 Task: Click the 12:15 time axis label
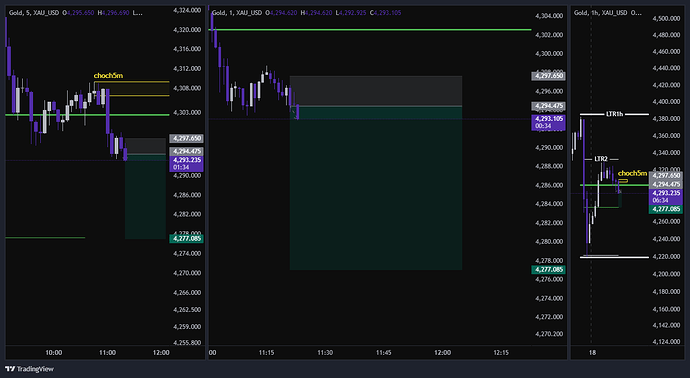(x=501, y=352)
